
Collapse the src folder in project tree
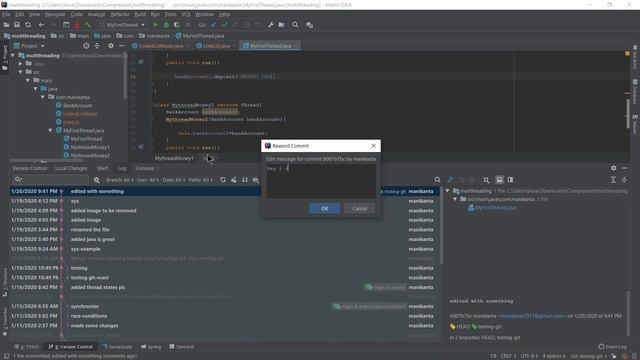coord(20,72)
